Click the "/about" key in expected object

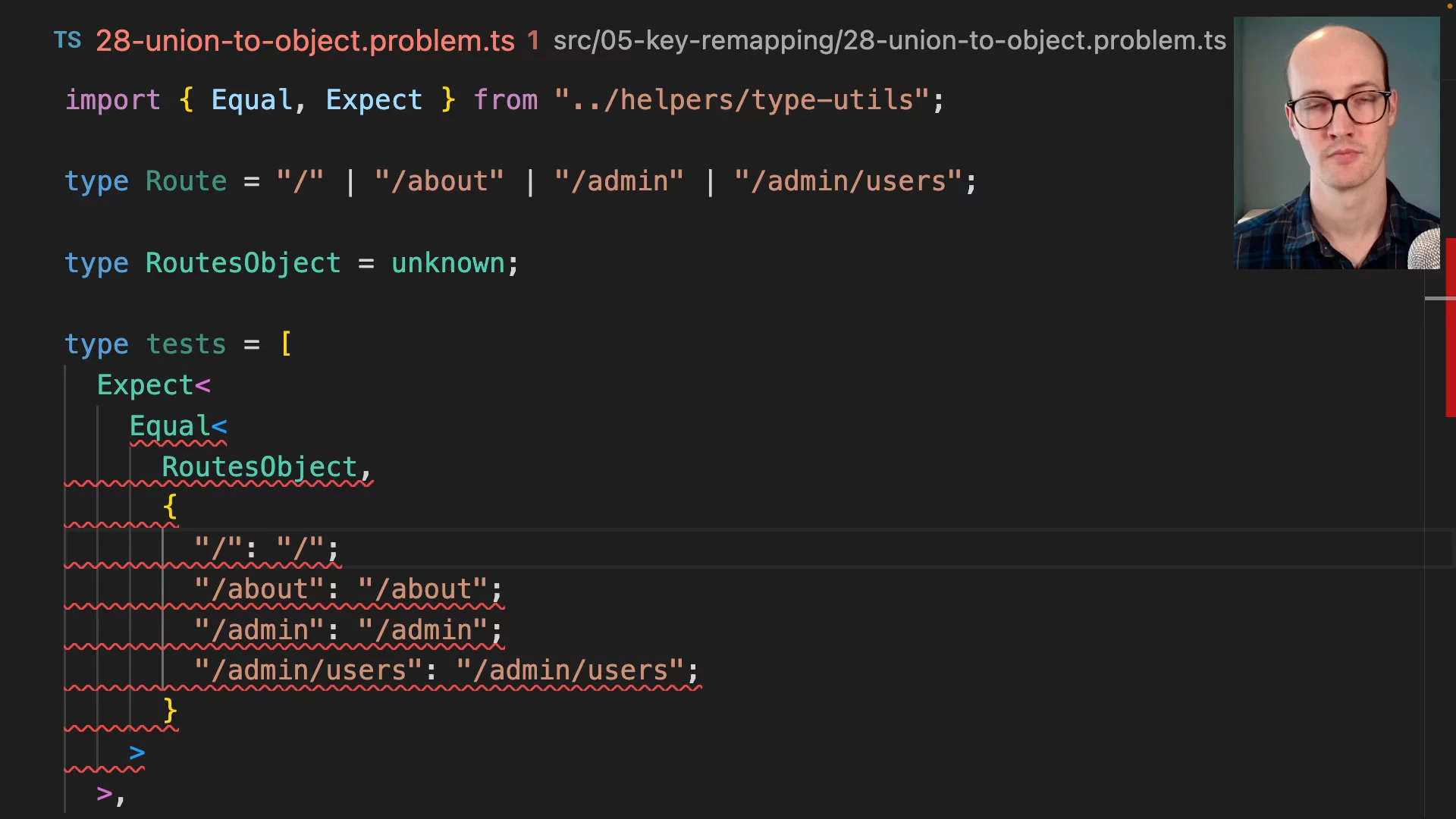click(x=259, y=589)
